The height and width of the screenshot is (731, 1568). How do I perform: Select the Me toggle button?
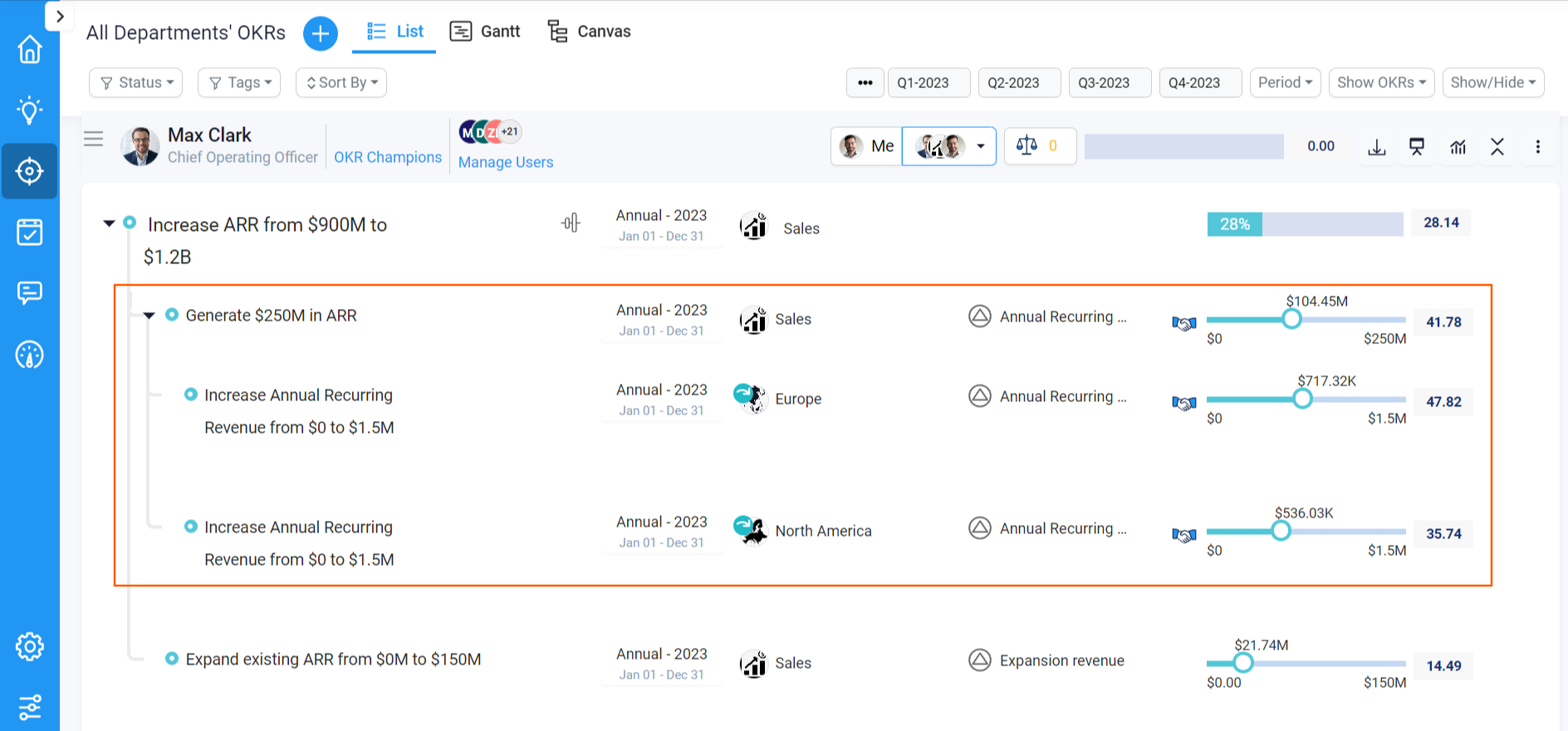pyautogui.click(x=867, y=146)
